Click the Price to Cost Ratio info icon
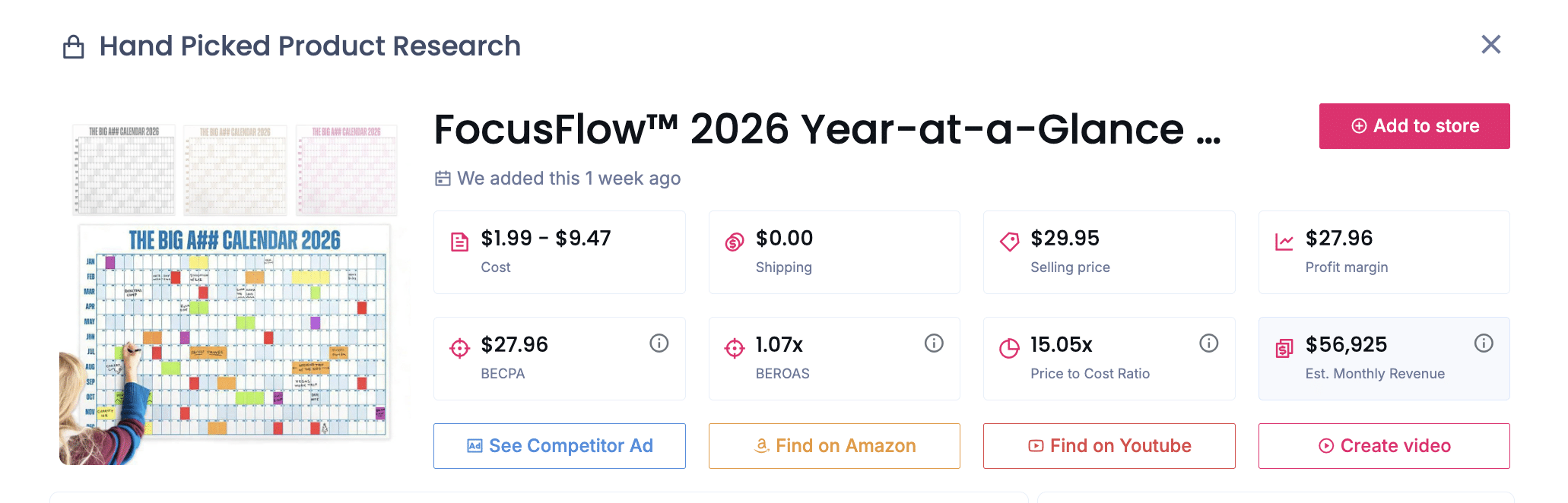 coord(1208,343)
